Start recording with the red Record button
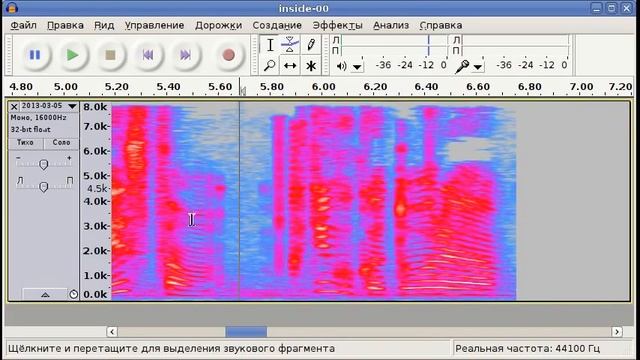 pos(229,55)
